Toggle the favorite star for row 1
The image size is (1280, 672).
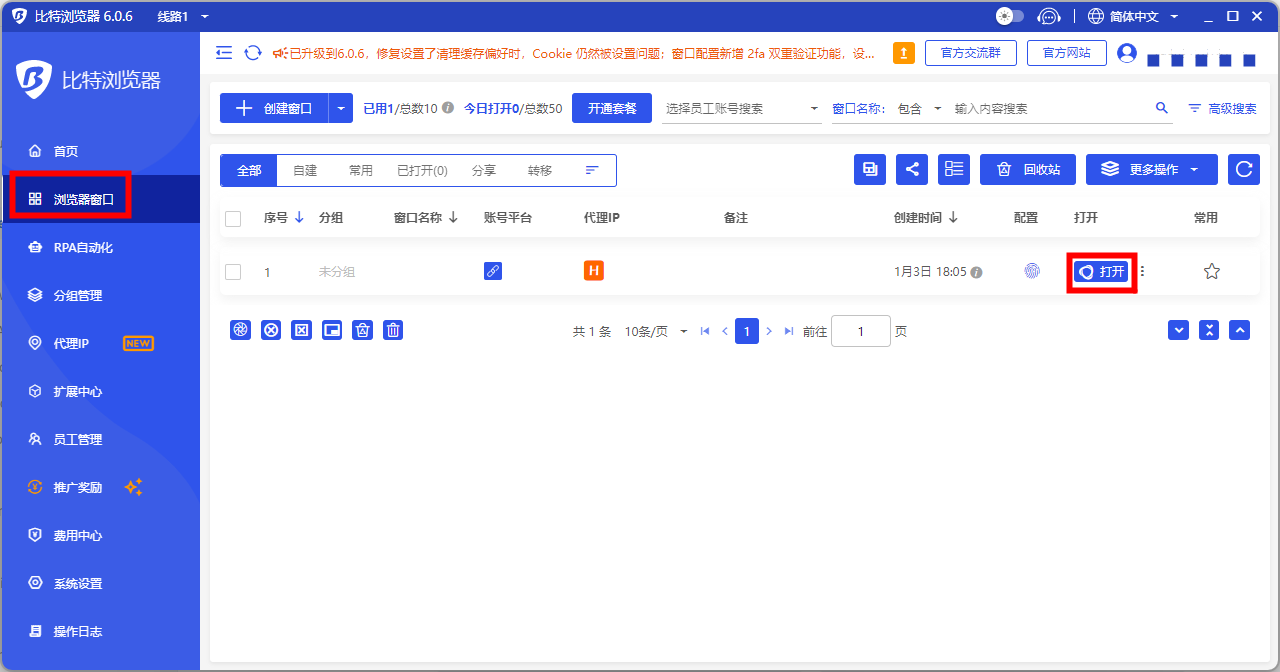1212,271
